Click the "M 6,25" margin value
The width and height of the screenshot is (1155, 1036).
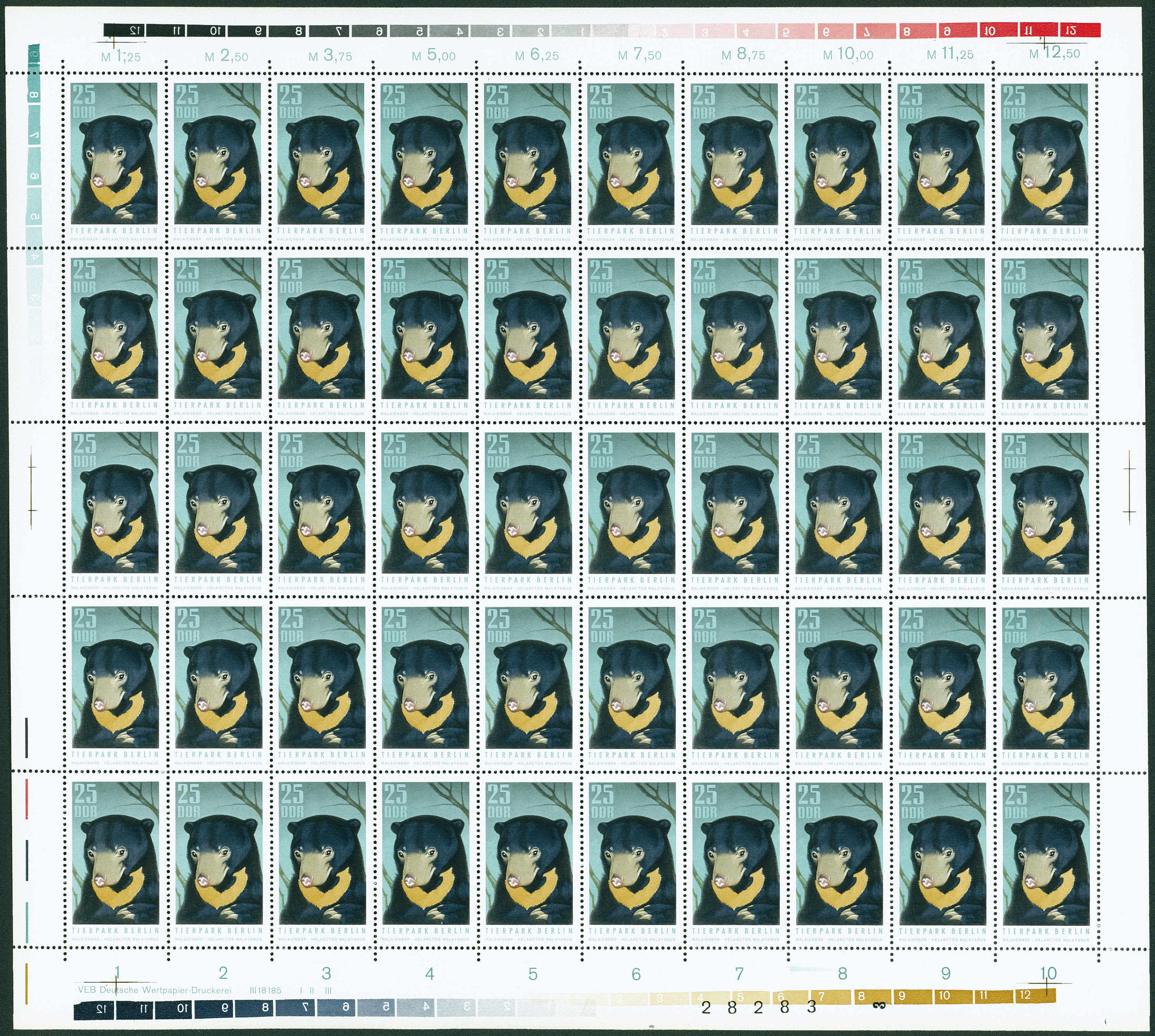pyautogui.click(x=537, y=55)
